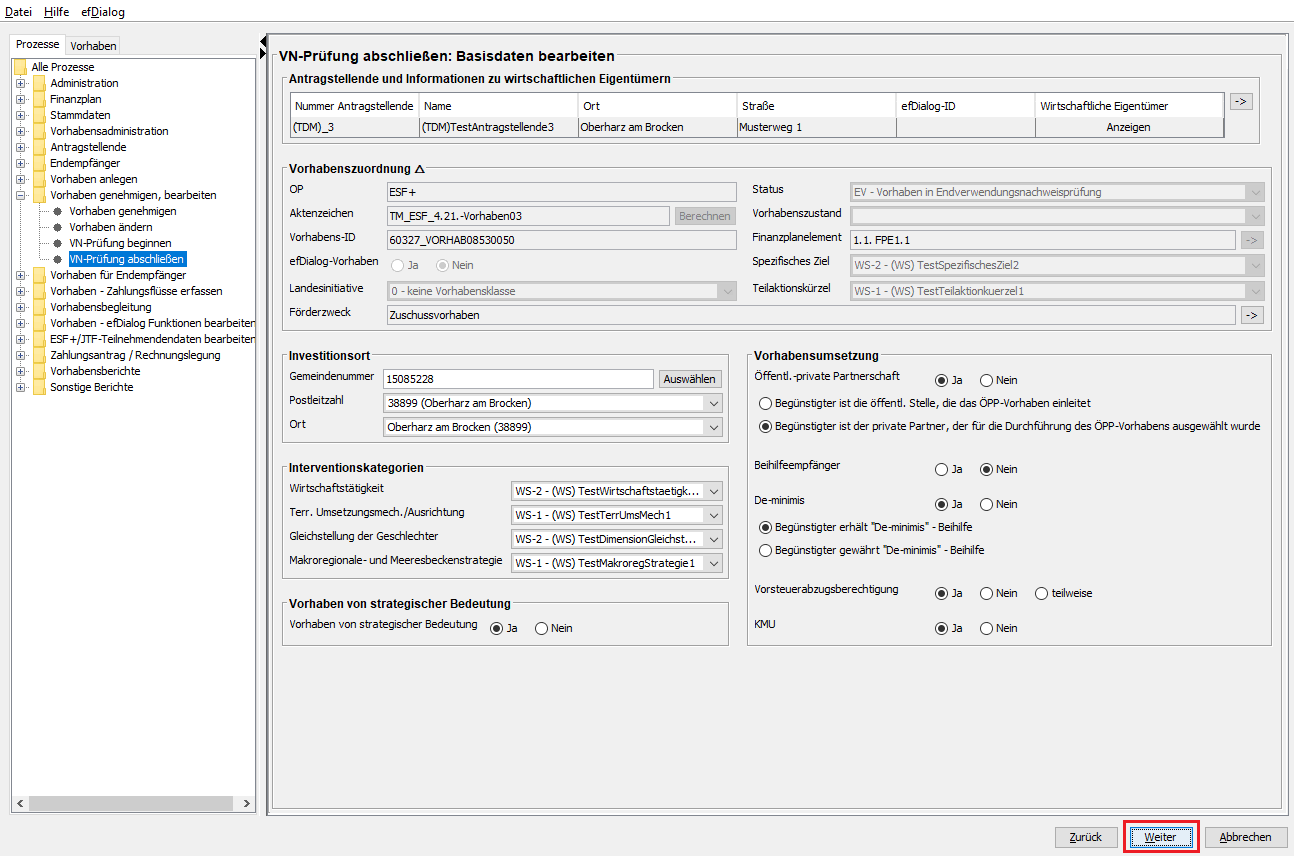Expand the Vorhabensadministration tree node
Image resolution: width=1294 pixels, height=856 pixels.
[20, 131]
